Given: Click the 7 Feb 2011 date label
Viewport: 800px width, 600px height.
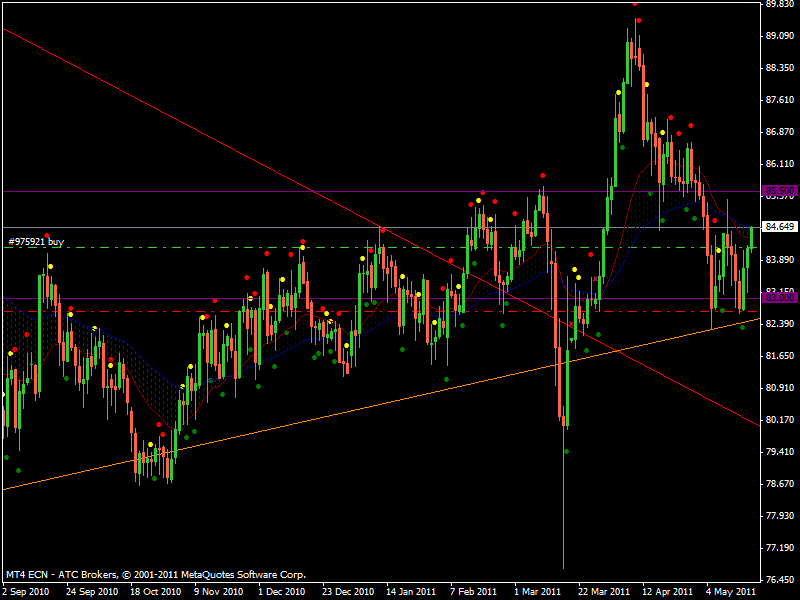Looking at the screenshot, I should (473, 592).
